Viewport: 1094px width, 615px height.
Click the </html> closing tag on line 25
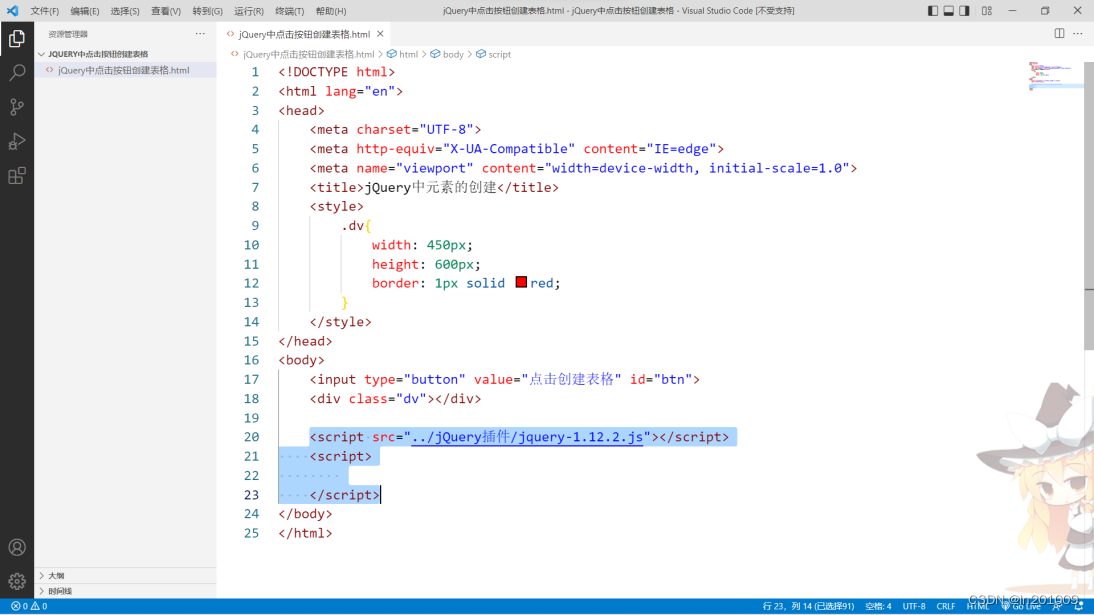tap(306, 533)
